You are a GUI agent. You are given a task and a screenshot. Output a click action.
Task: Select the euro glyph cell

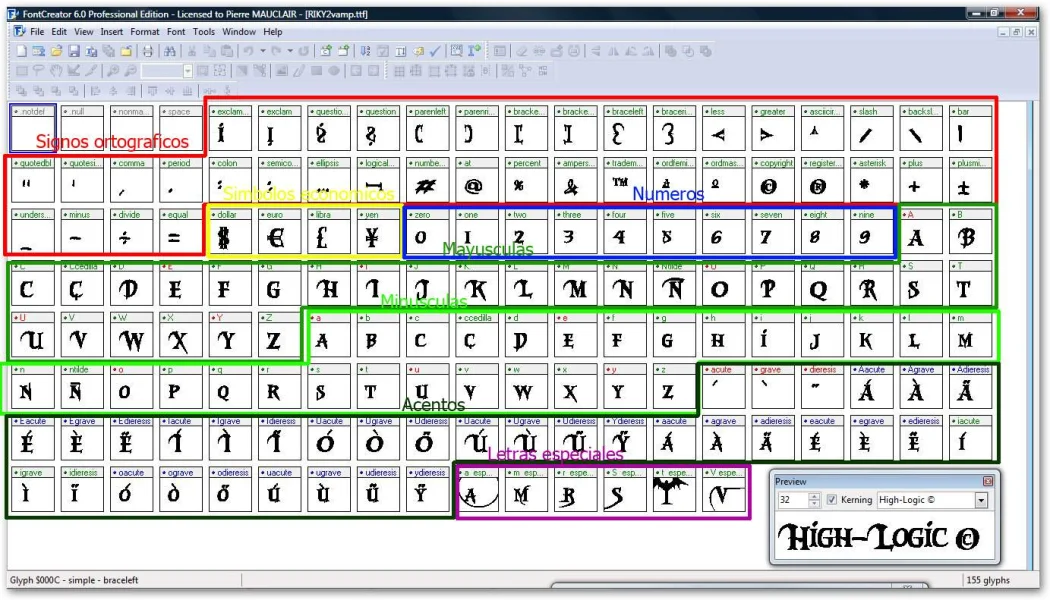tap(279, 231)
